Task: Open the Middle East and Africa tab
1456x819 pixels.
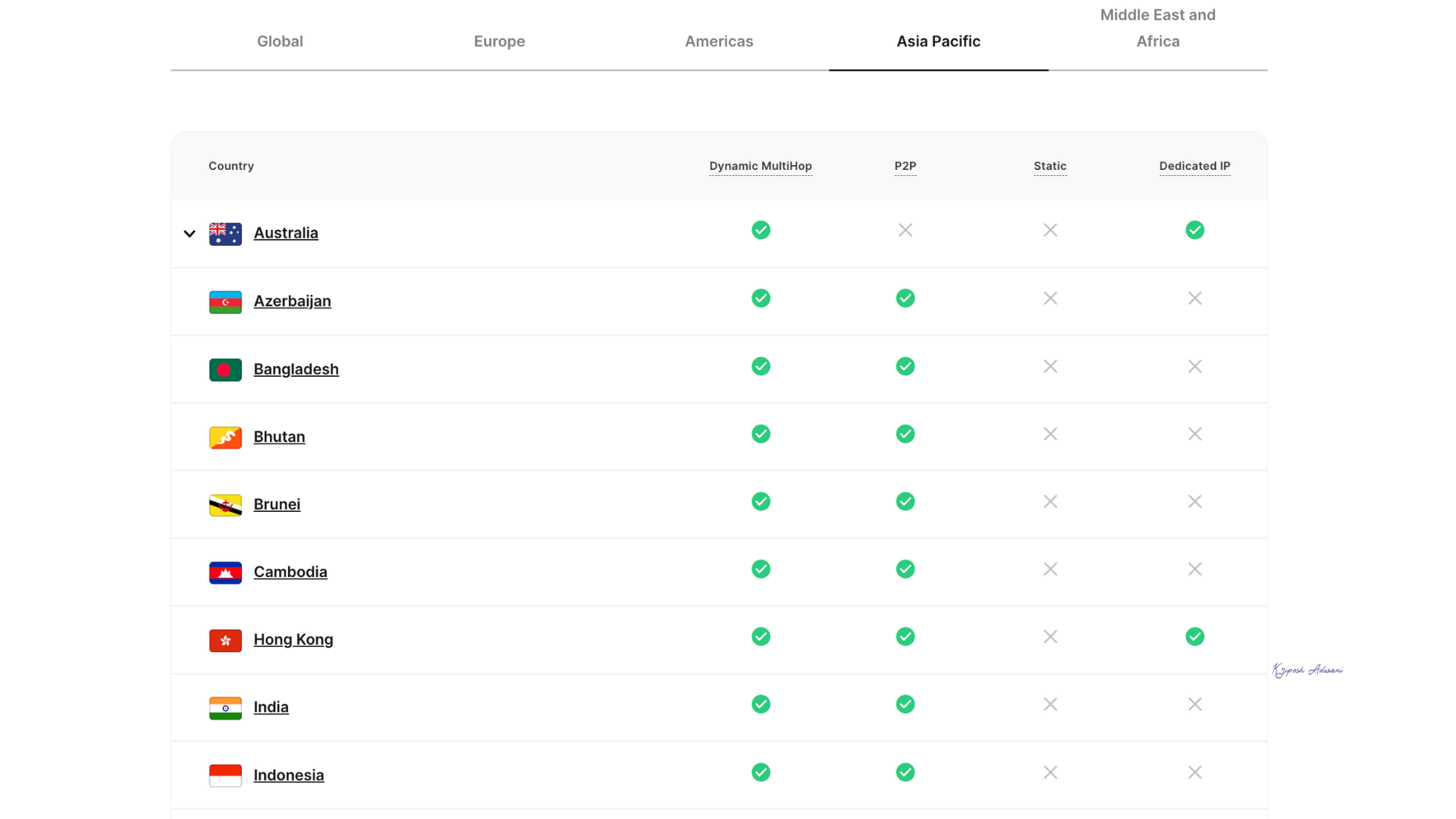Action: [1157, 28]
